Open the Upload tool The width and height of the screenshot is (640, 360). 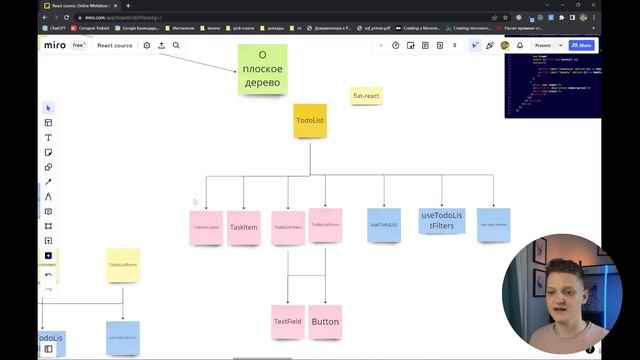click(48, 241)
